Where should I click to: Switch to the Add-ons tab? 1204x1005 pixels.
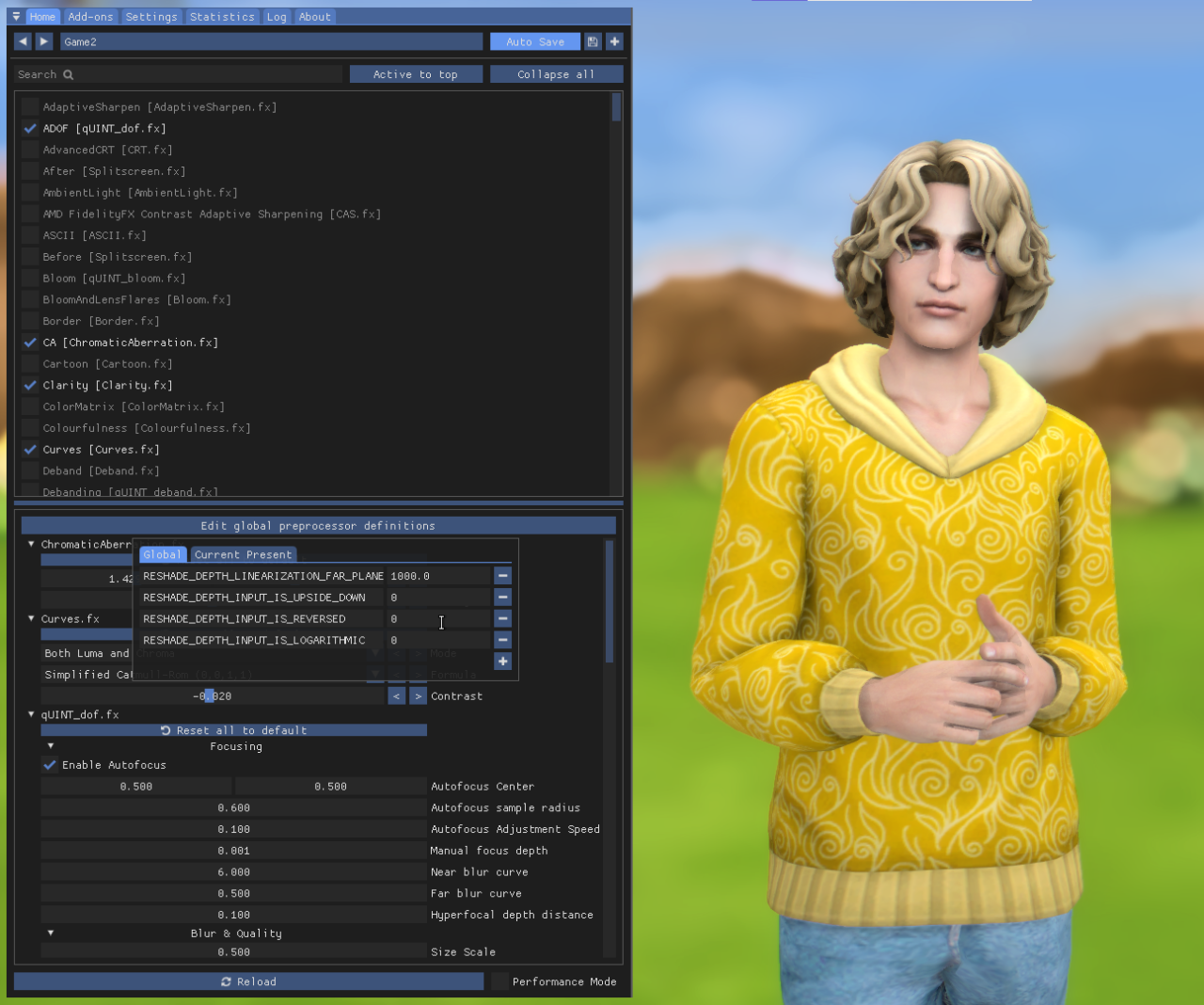(x=90, y=16)
